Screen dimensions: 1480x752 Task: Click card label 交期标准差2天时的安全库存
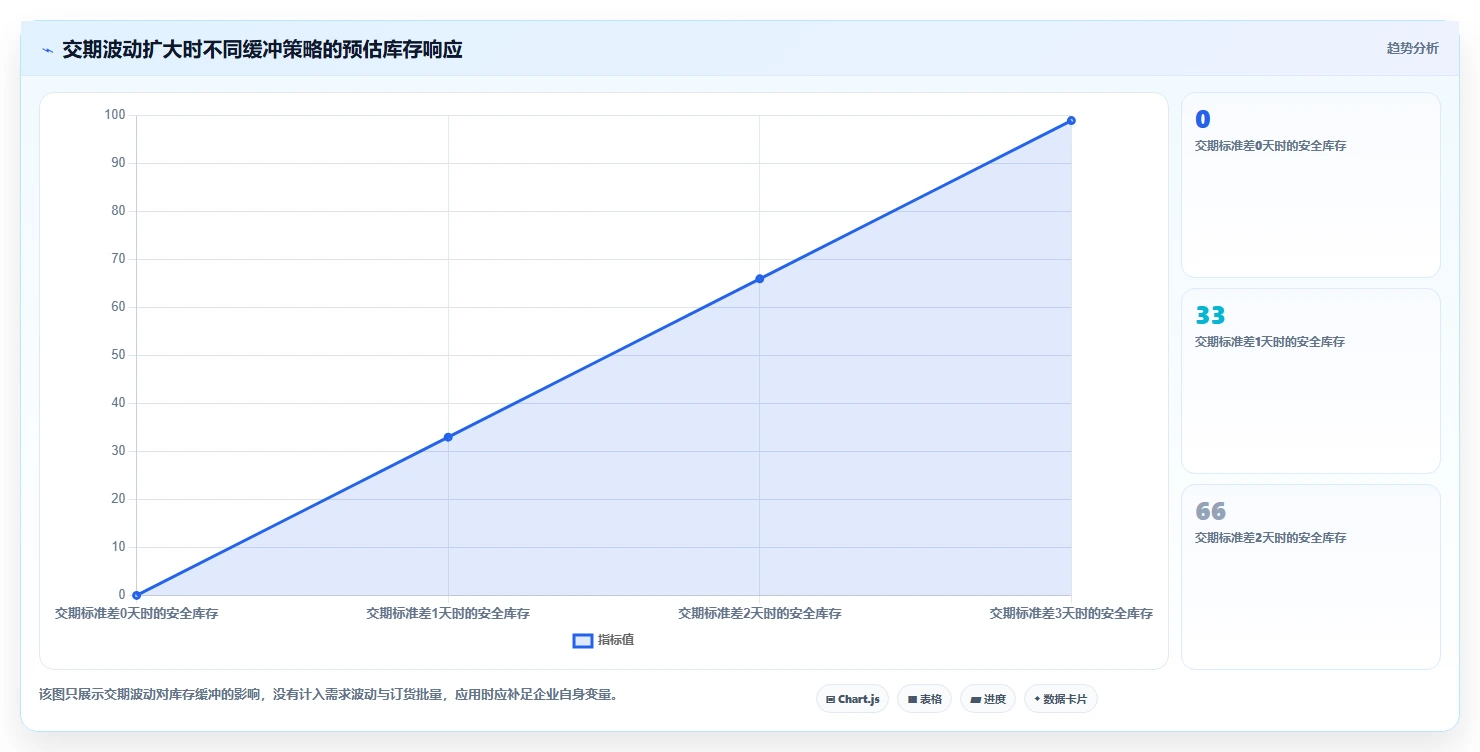[1270, 538]
